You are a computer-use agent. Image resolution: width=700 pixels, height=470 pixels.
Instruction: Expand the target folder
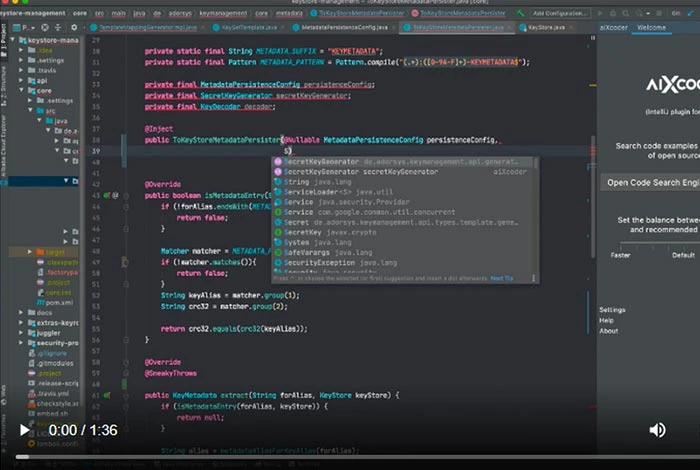[x=30, y=252]
